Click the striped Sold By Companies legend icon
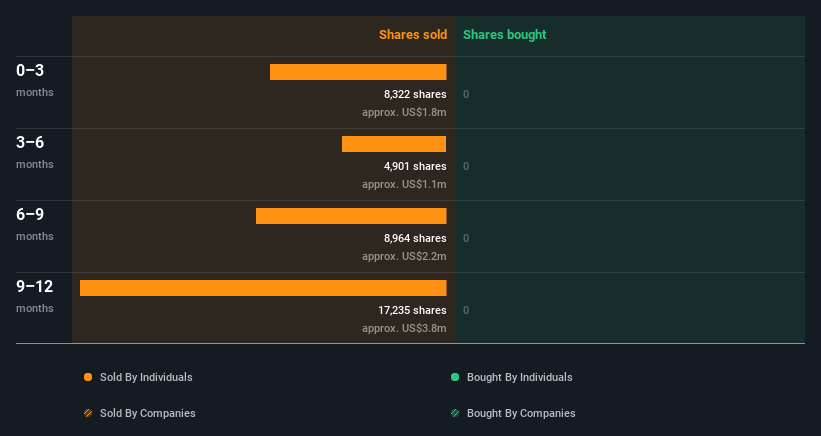The height and width of the screenshot is (436, 821). (x=88, y=413)
